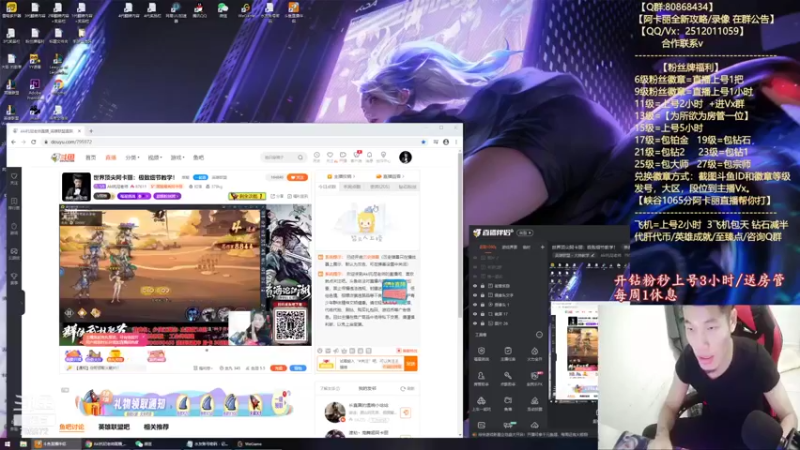Open the 直播 nav item
This screenshot has height=450, width=800.
click(111, 158)
